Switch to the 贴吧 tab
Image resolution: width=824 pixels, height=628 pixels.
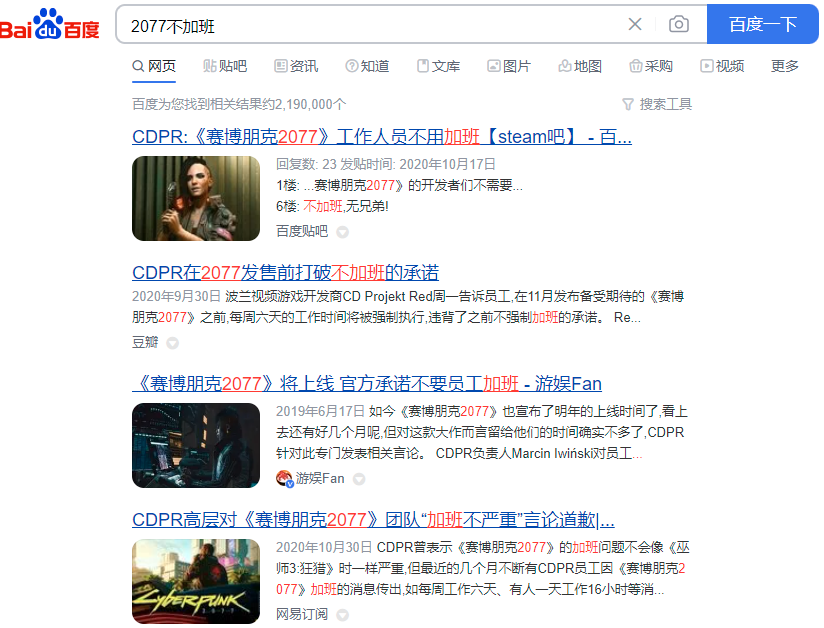225,66
